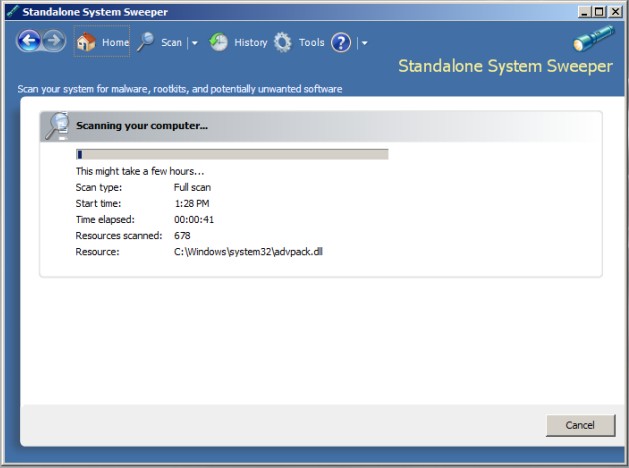Select resources scanned count '678'

(182, 236)
